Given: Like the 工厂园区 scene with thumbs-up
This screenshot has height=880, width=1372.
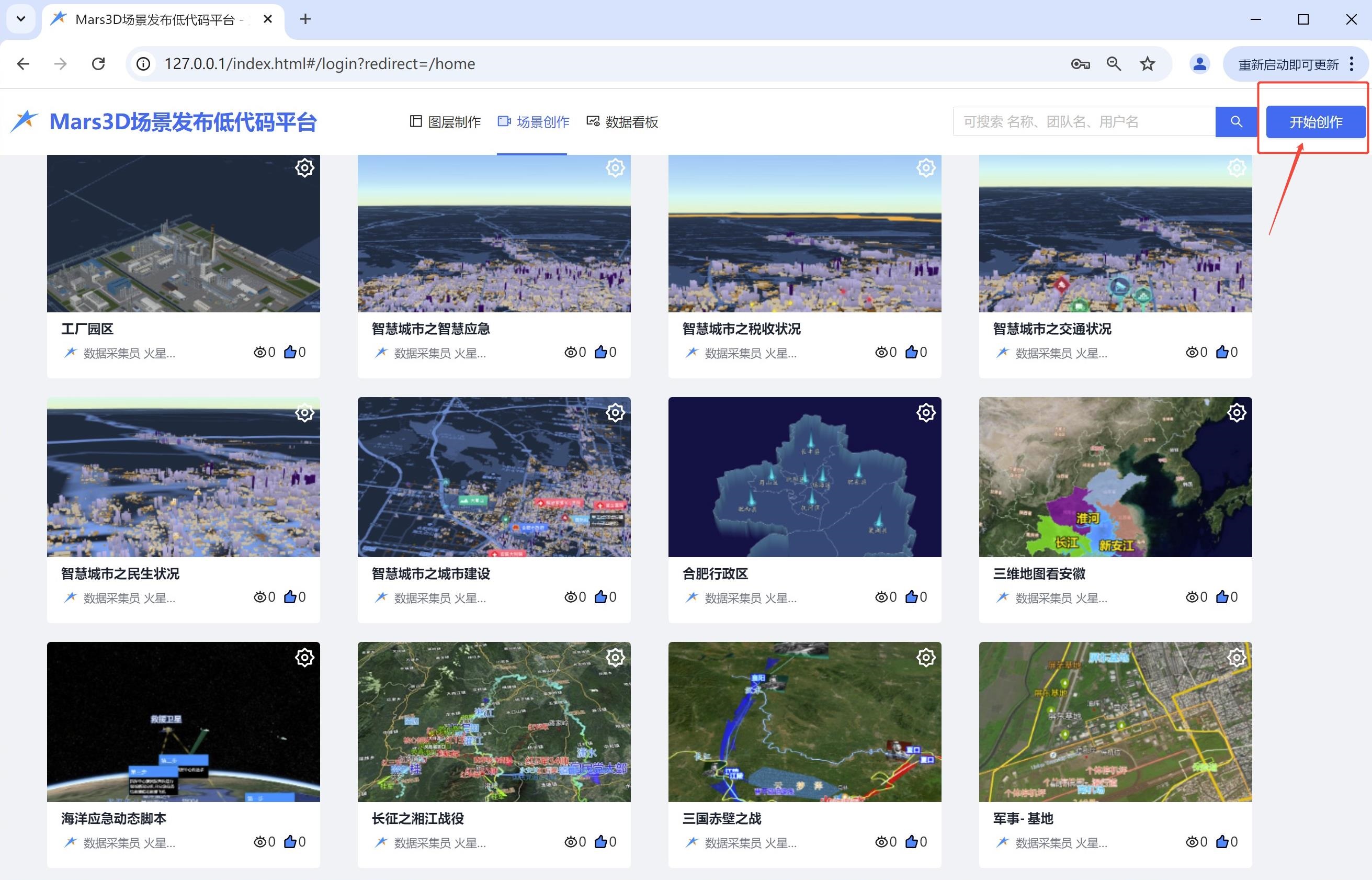Looking at the screenshot, I should coord(290,352).
